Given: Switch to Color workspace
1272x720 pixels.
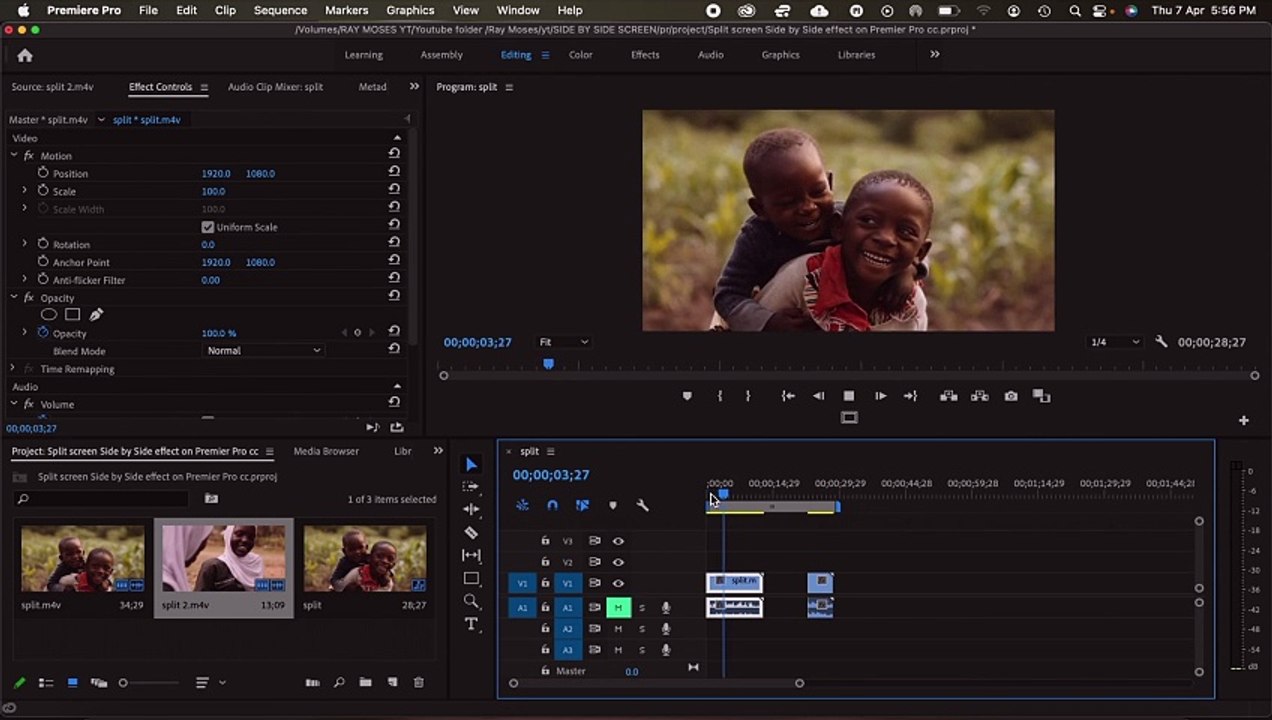Looking at the screenshot, I should pyautogui.click(x=580, y=55).
